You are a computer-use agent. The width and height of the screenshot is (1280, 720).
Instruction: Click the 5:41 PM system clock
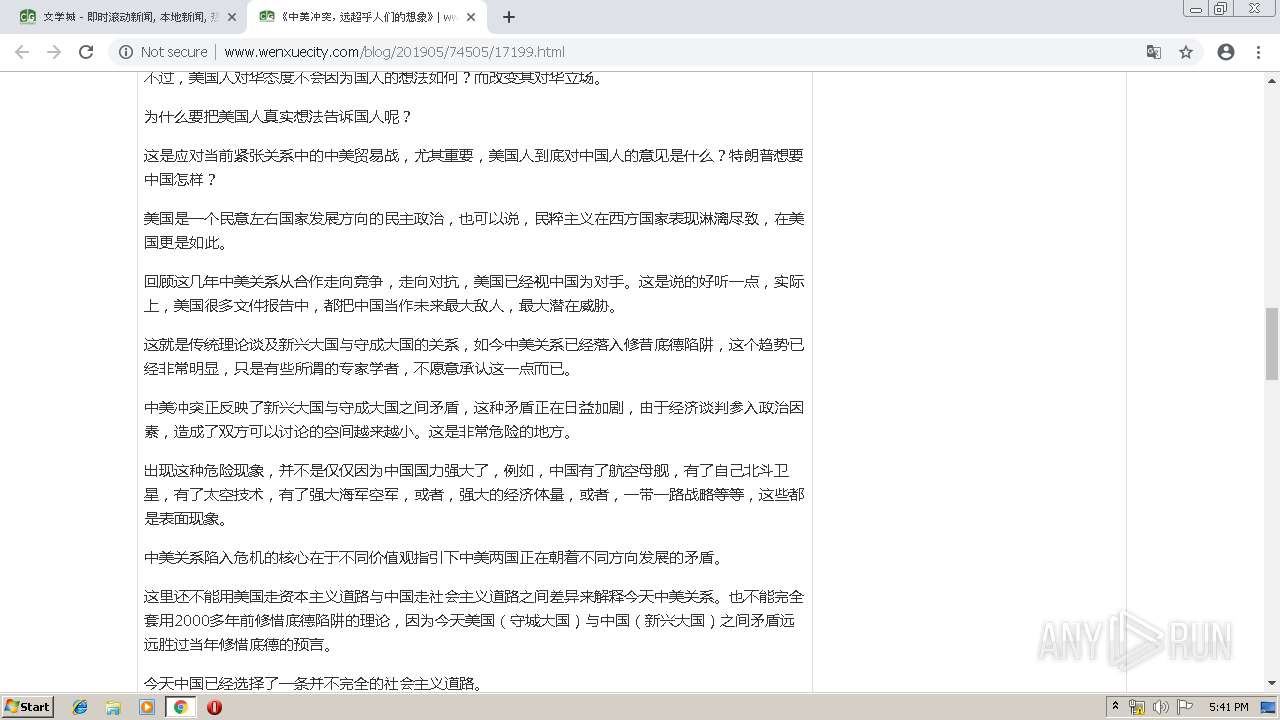[1228, 707]
